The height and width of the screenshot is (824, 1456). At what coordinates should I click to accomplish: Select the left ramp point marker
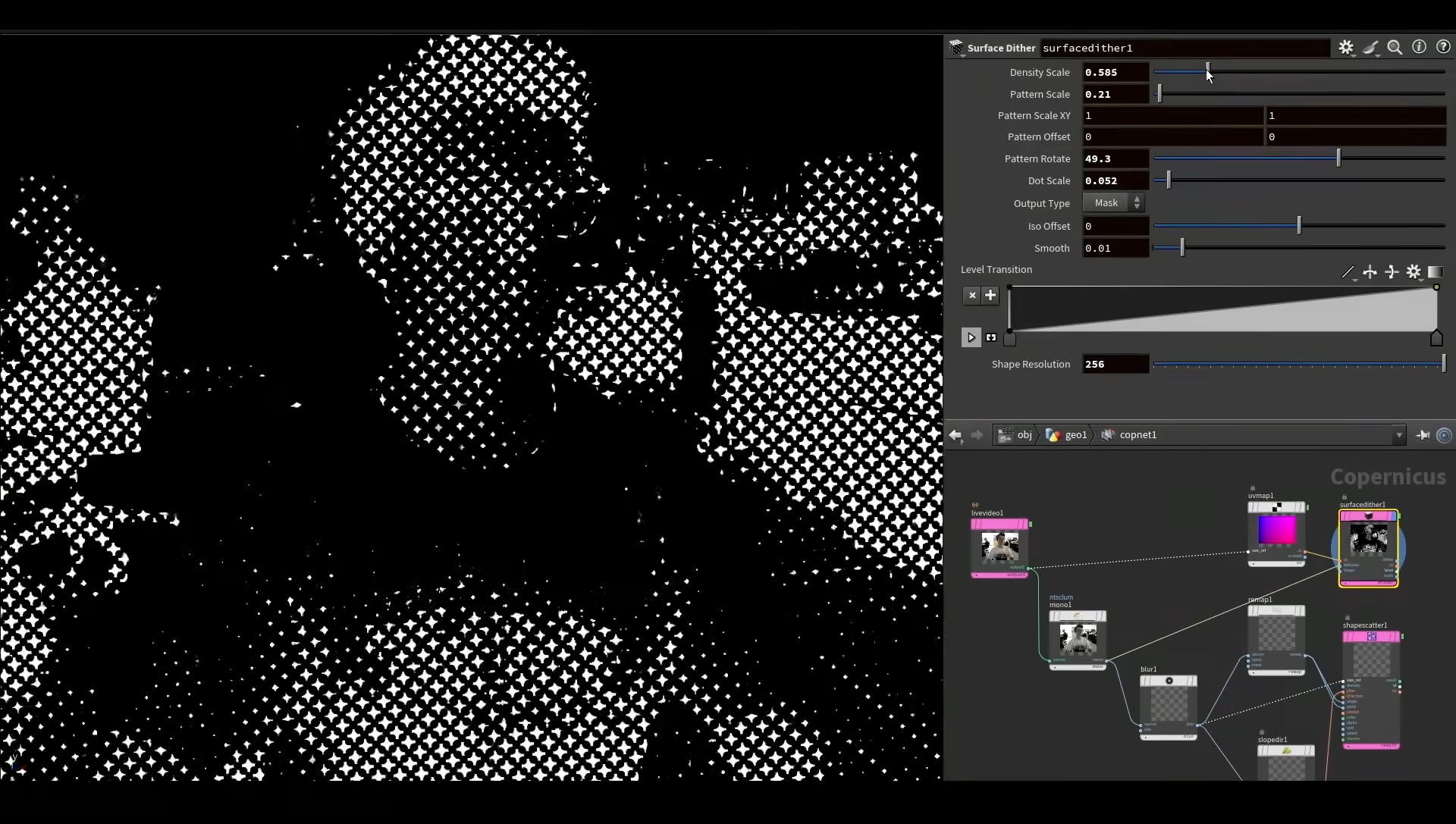click(x=1009, y=339)
